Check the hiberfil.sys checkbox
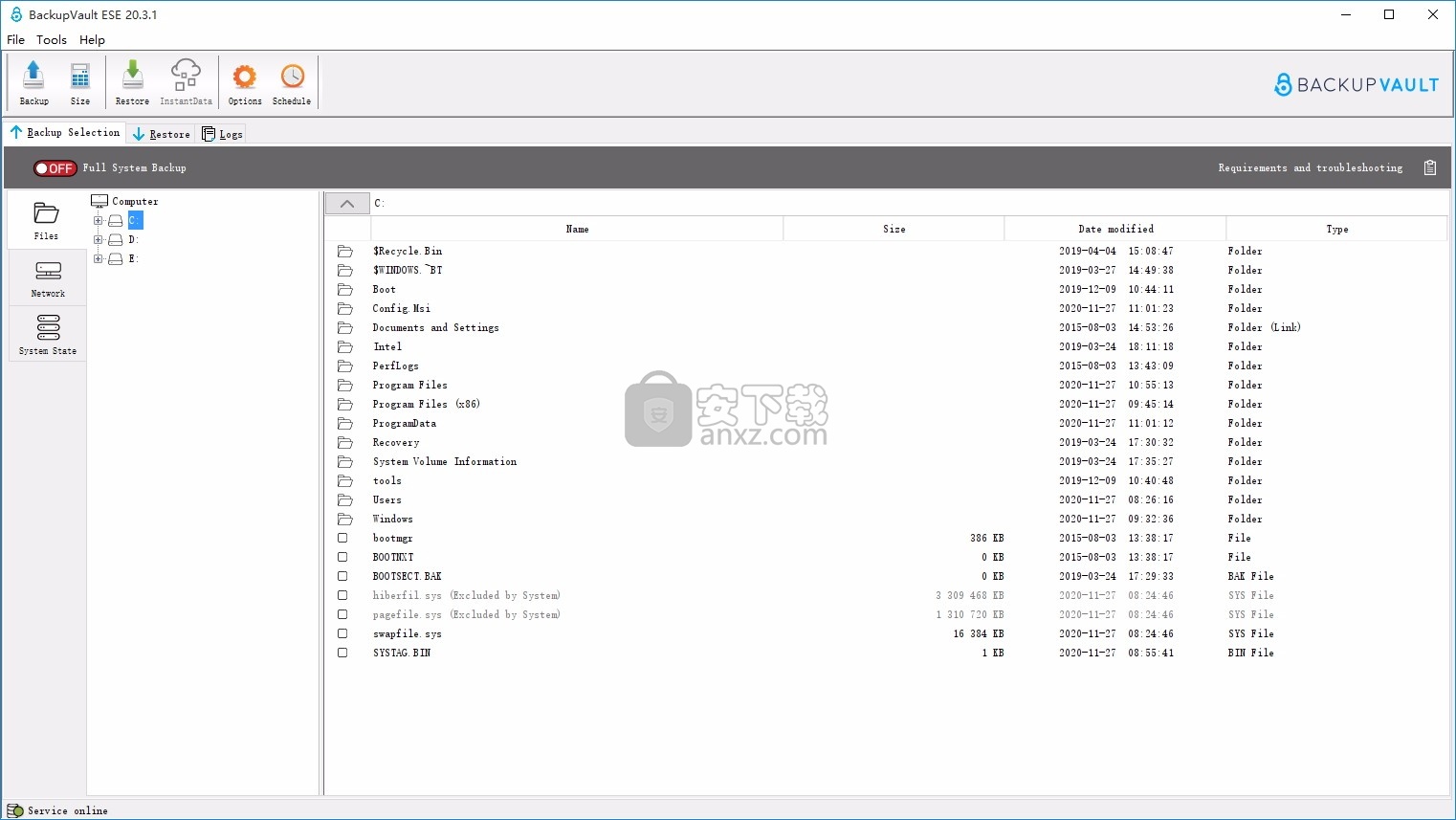Viewport: 1456px width, 820px height. click(x=342, y=595)
